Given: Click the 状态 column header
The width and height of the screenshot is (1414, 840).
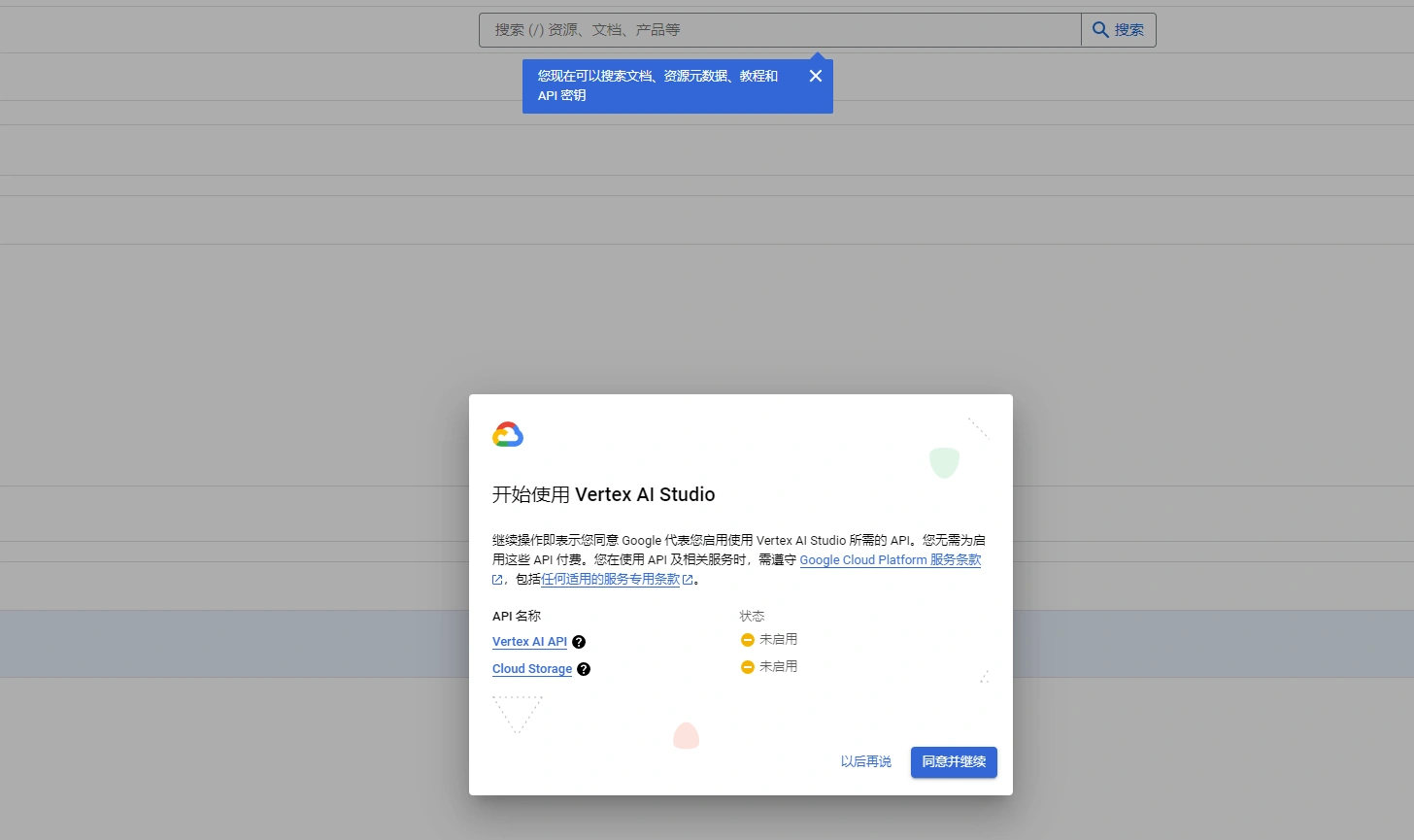Looking at the screenshot, I should [x=752, y=616].
